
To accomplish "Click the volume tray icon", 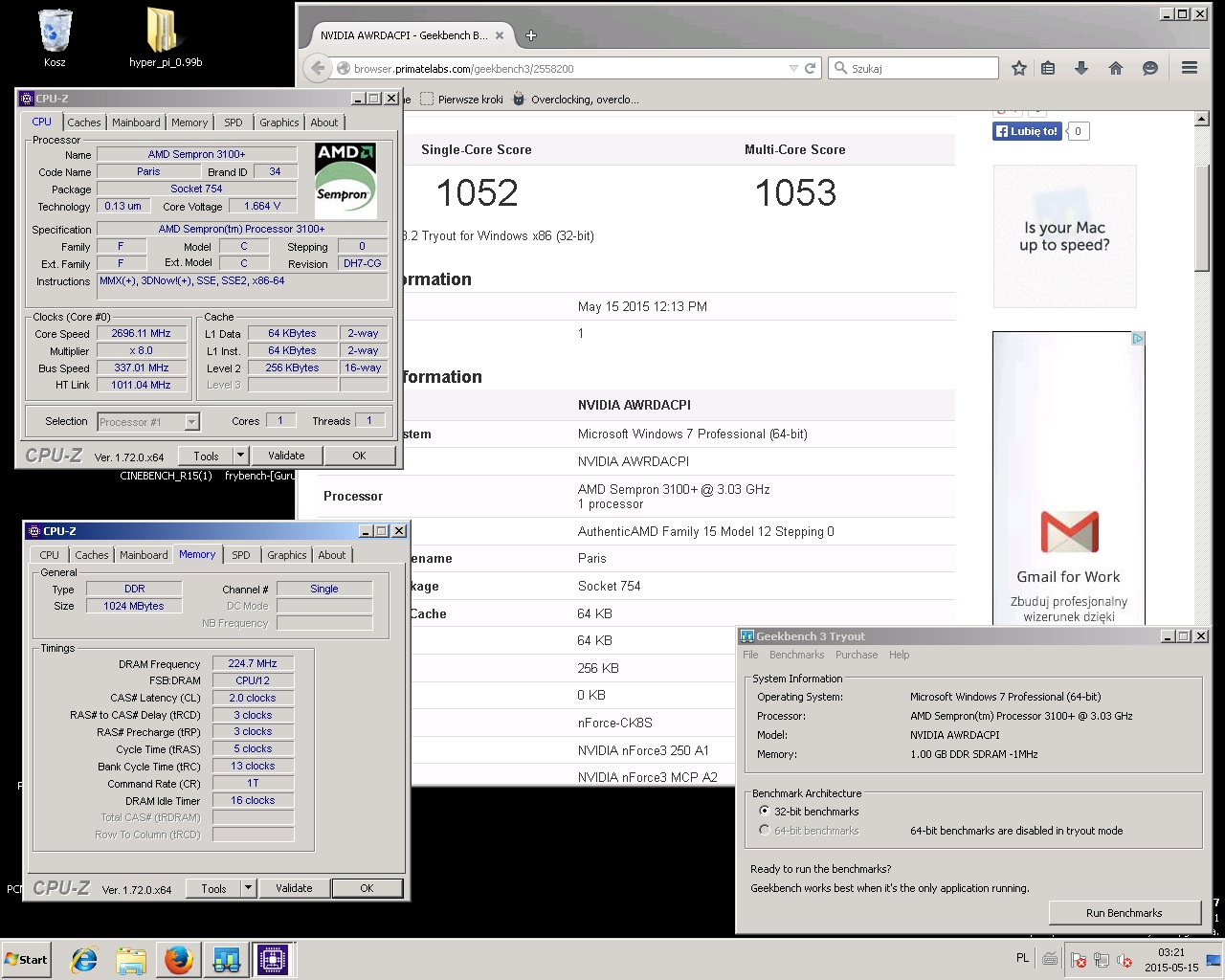I will [1125, 960].
